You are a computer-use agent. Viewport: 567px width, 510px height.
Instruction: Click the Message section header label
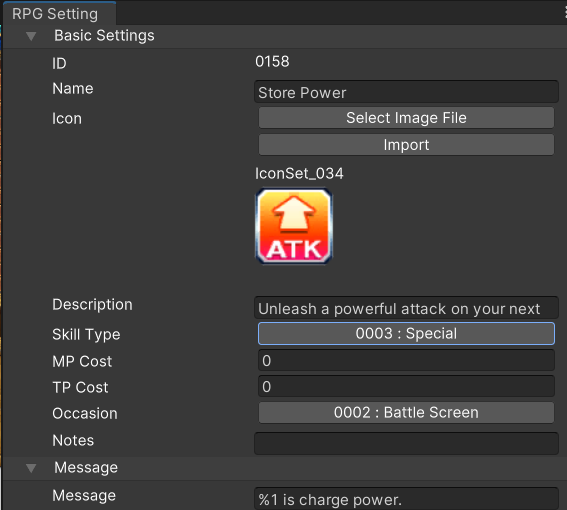(86, 467)
